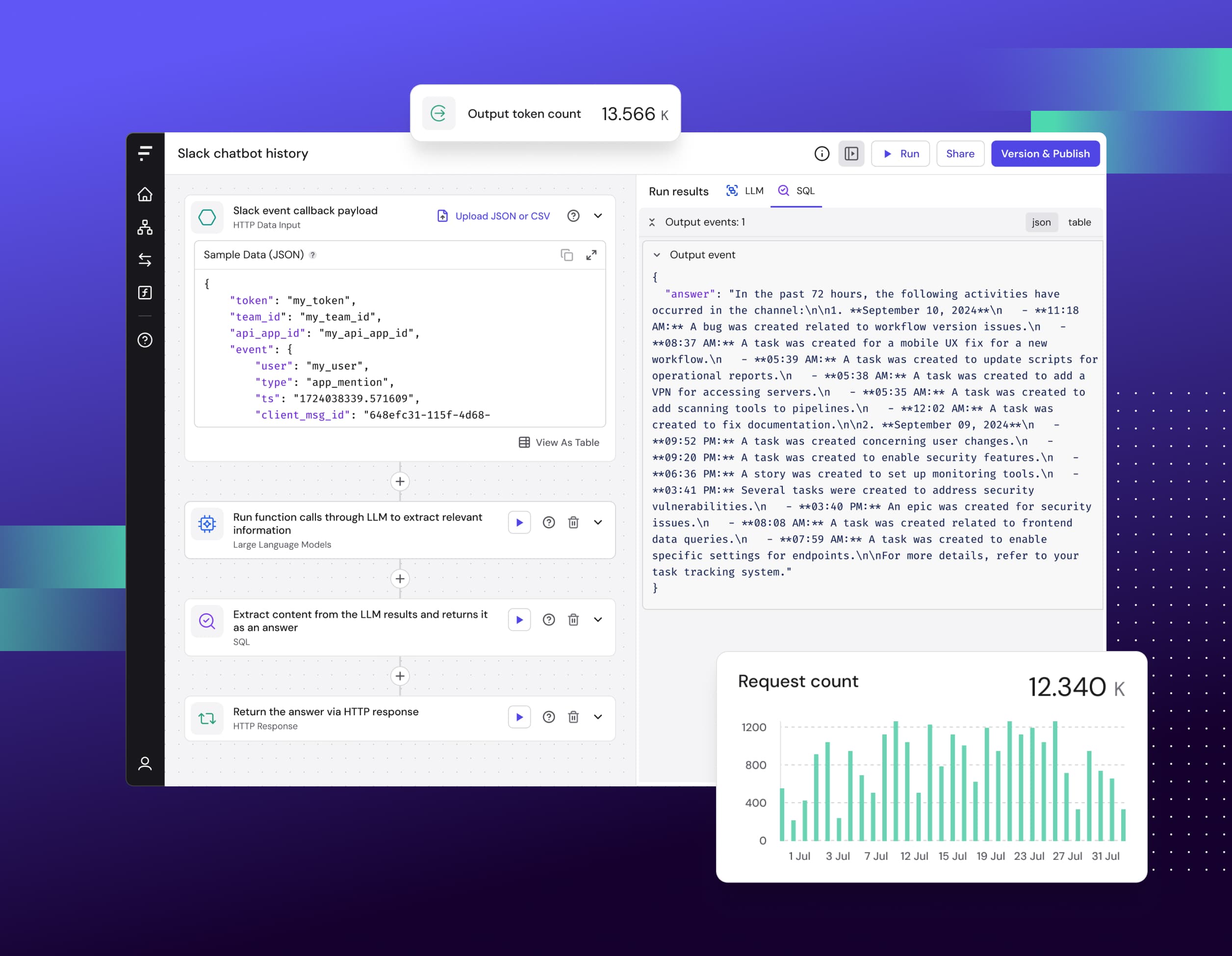Expand the Sample Data editor to fullscreen

[x=591, y=255]
